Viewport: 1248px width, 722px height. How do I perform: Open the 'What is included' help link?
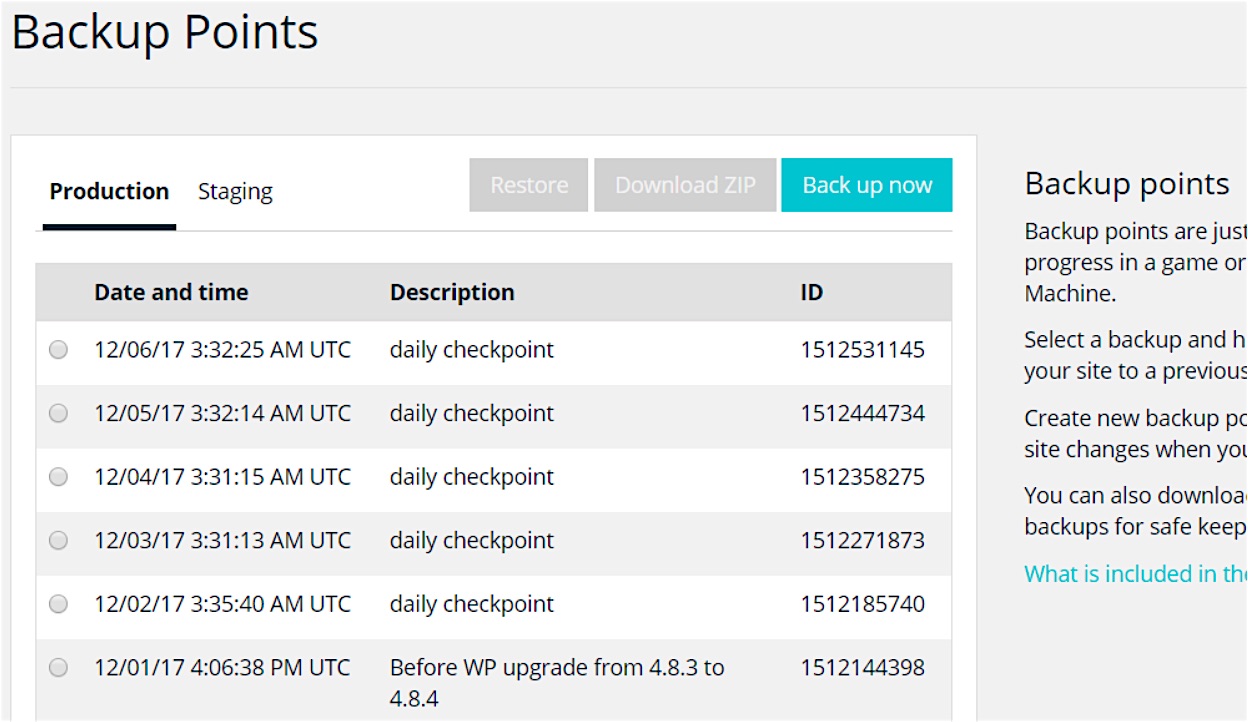tap(1135, 574)
